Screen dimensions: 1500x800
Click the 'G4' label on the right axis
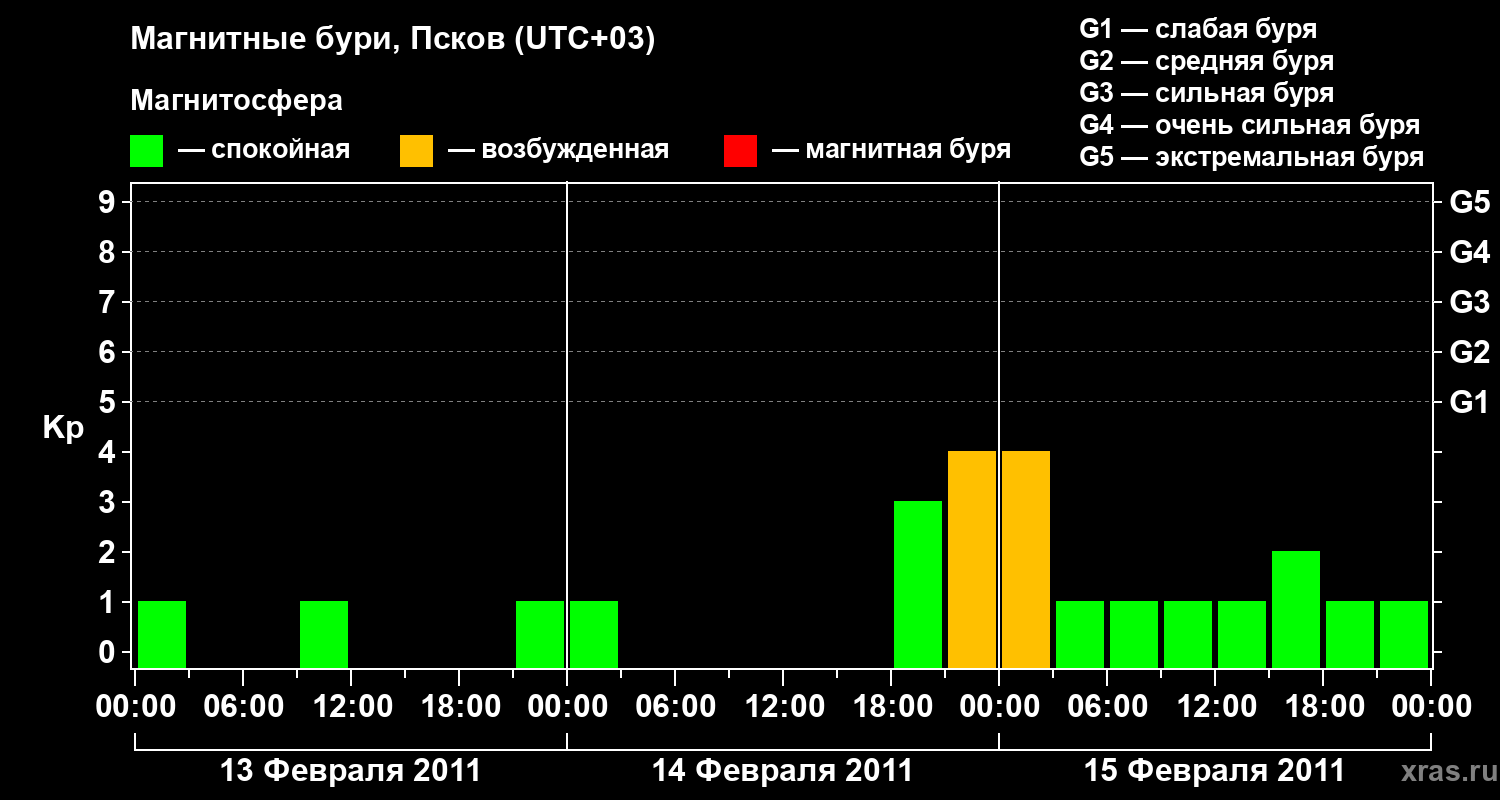point(1469,253)
